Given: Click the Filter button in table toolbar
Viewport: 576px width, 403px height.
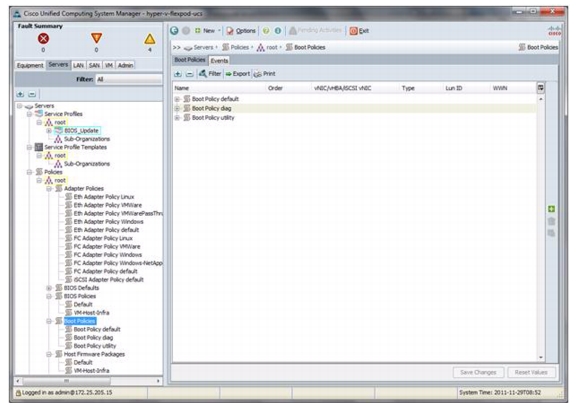Looking at the screenshot, I should (x=210, y=74).
